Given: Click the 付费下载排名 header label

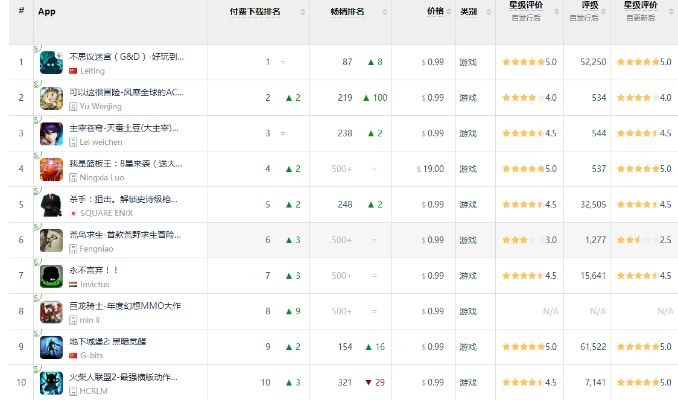Looking at the screenshot, I should [x=255, y=12].
